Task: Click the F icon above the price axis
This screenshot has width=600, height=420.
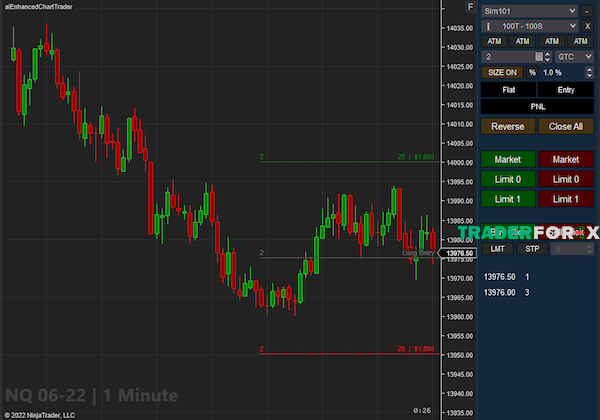Action: pyautogui.click(x=470, y=7)
